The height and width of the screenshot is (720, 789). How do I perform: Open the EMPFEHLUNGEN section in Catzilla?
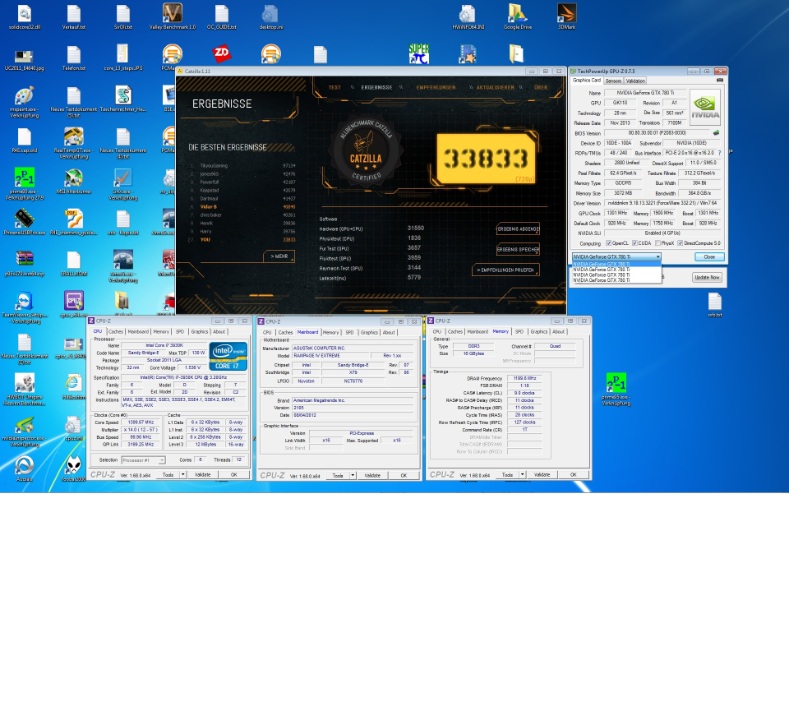click(436, 87)
